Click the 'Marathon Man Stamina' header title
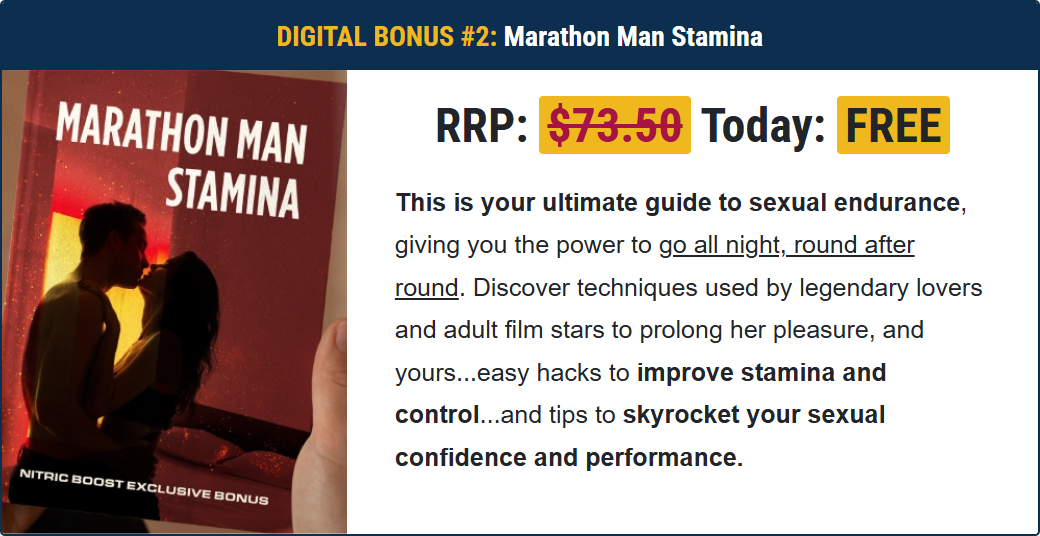Screen dimensions: 1040x536 pyautogui.click(x=633, y=38)
